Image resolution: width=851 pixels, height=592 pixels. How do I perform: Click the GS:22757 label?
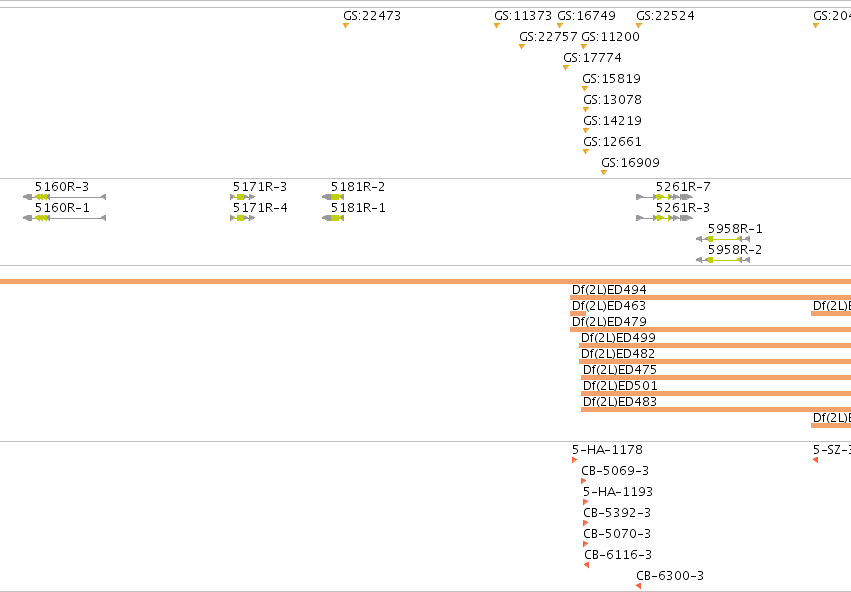548,37
